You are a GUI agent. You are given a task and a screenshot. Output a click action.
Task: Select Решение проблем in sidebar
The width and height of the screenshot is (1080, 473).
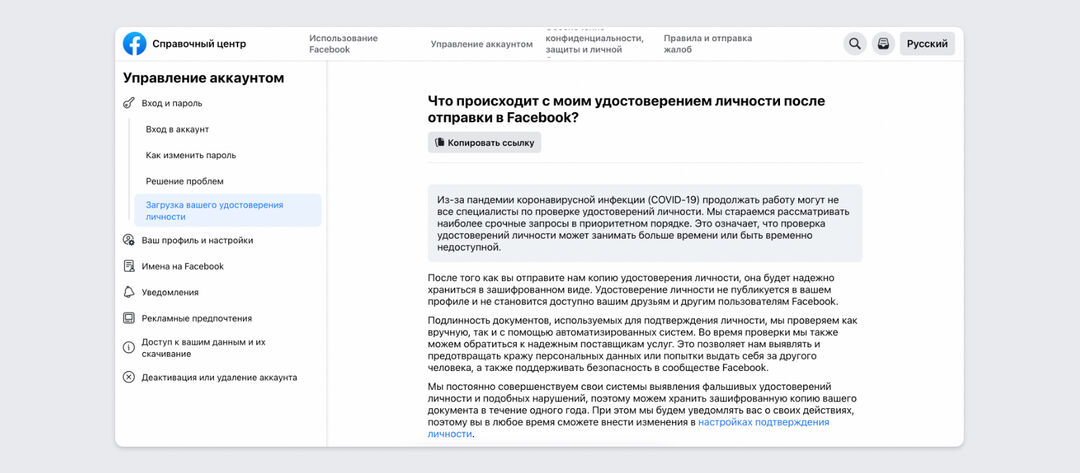(185, 181)
